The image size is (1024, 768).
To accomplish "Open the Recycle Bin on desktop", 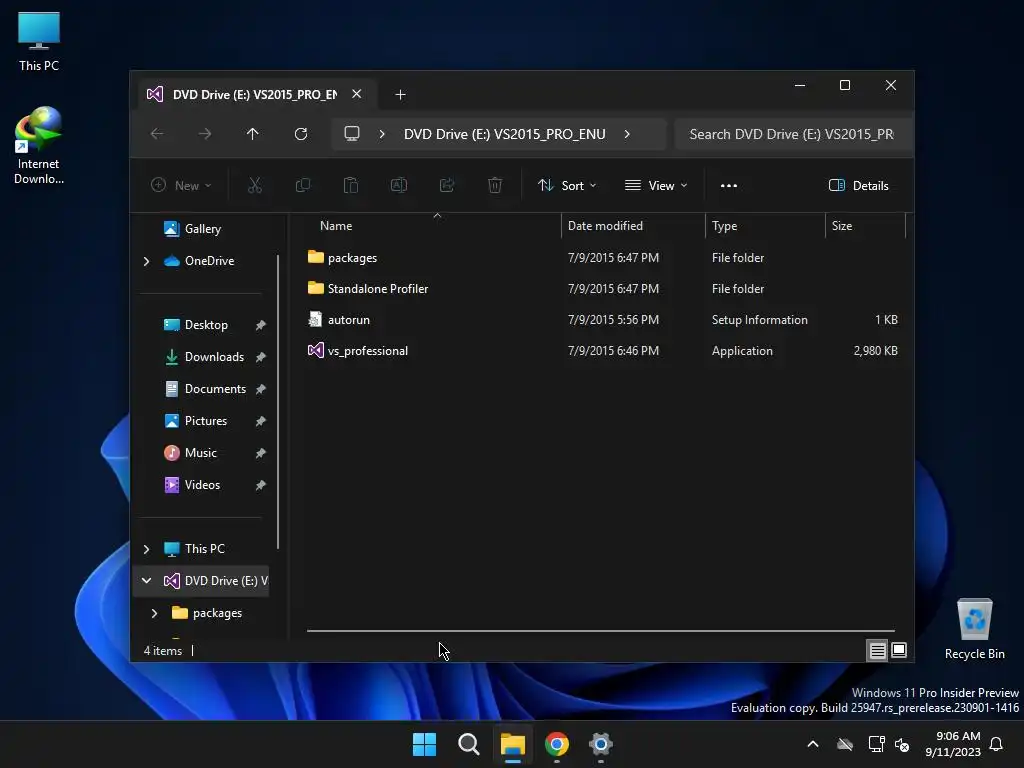I will [974, 629].
